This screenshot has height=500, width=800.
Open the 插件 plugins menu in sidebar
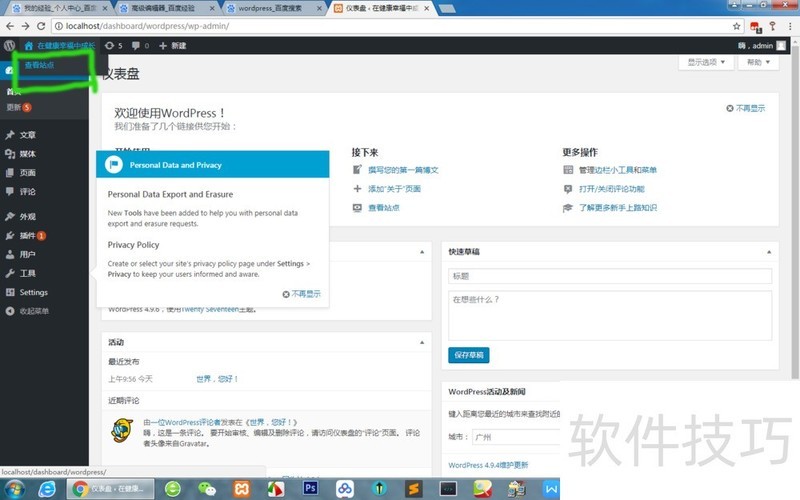(x=28, y=235)
